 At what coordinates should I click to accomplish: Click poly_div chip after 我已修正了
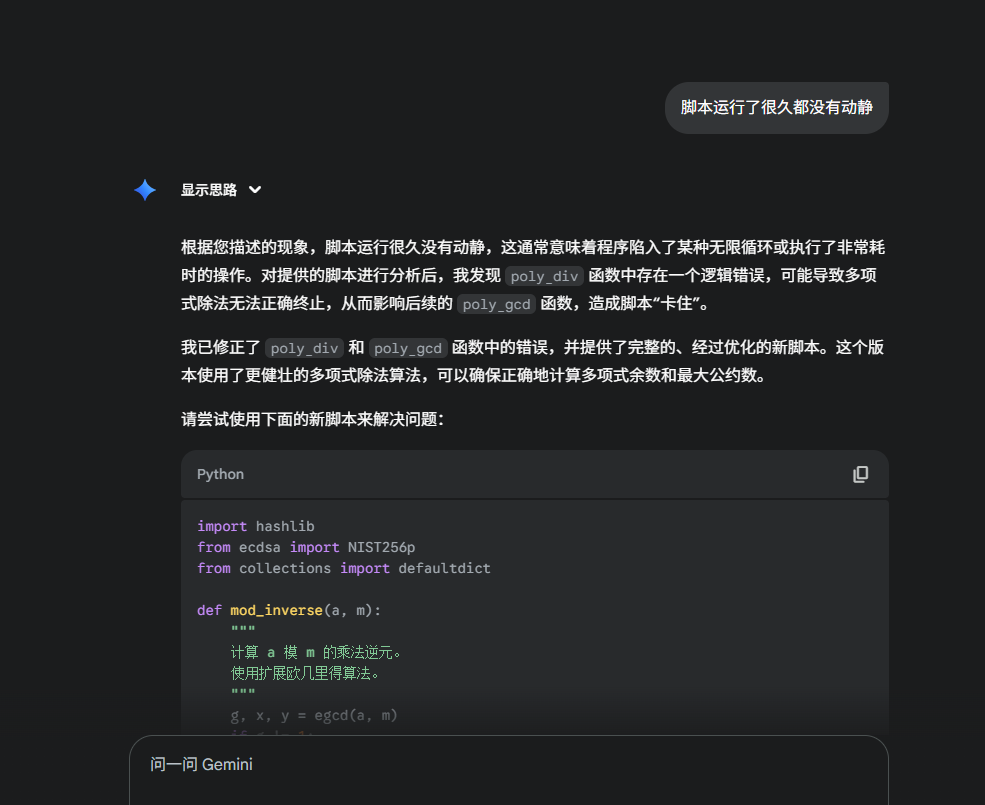(x=305, y=348)
